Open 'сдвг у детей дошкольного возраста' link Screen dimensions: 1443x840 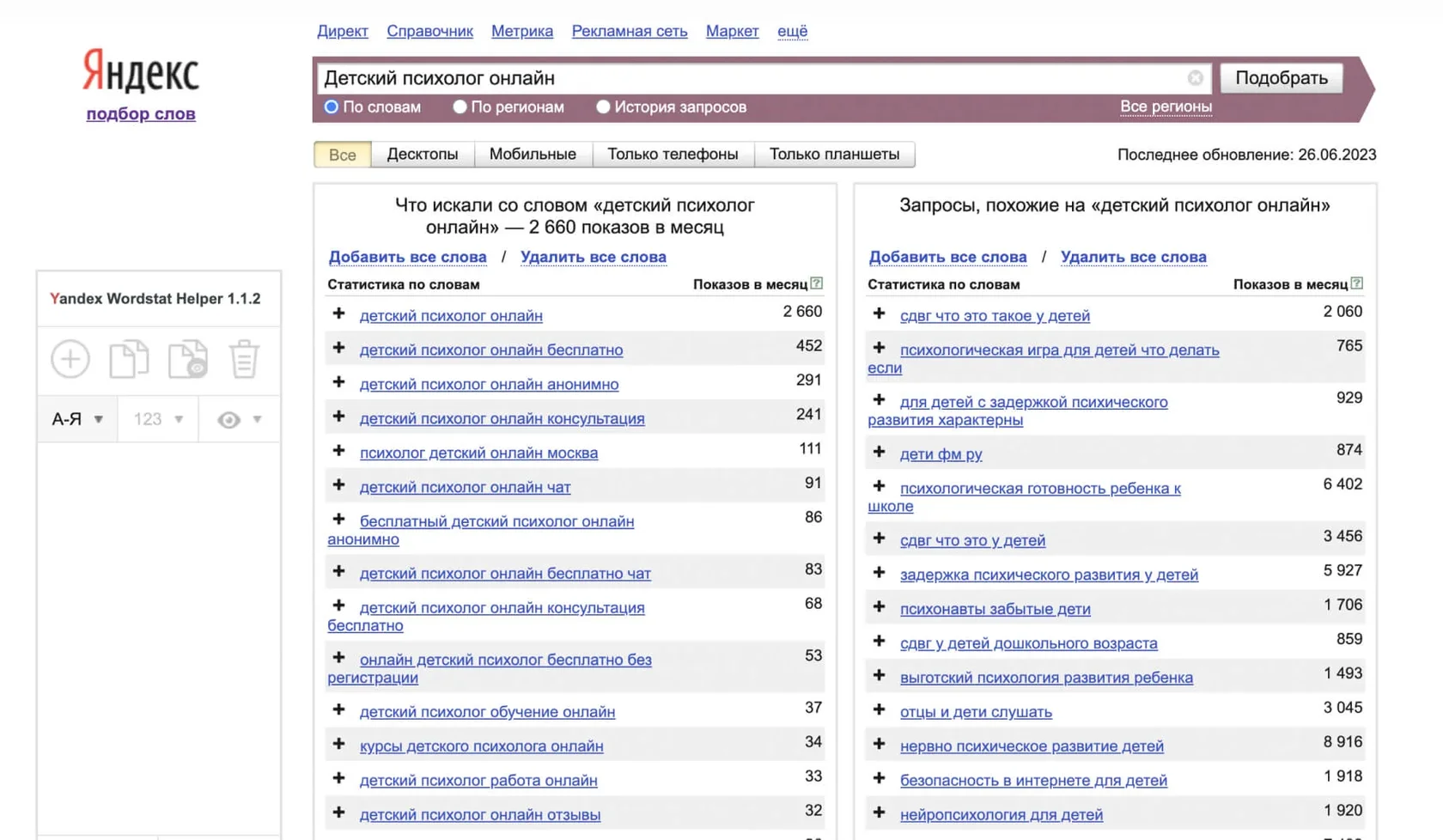[1028, 642]
